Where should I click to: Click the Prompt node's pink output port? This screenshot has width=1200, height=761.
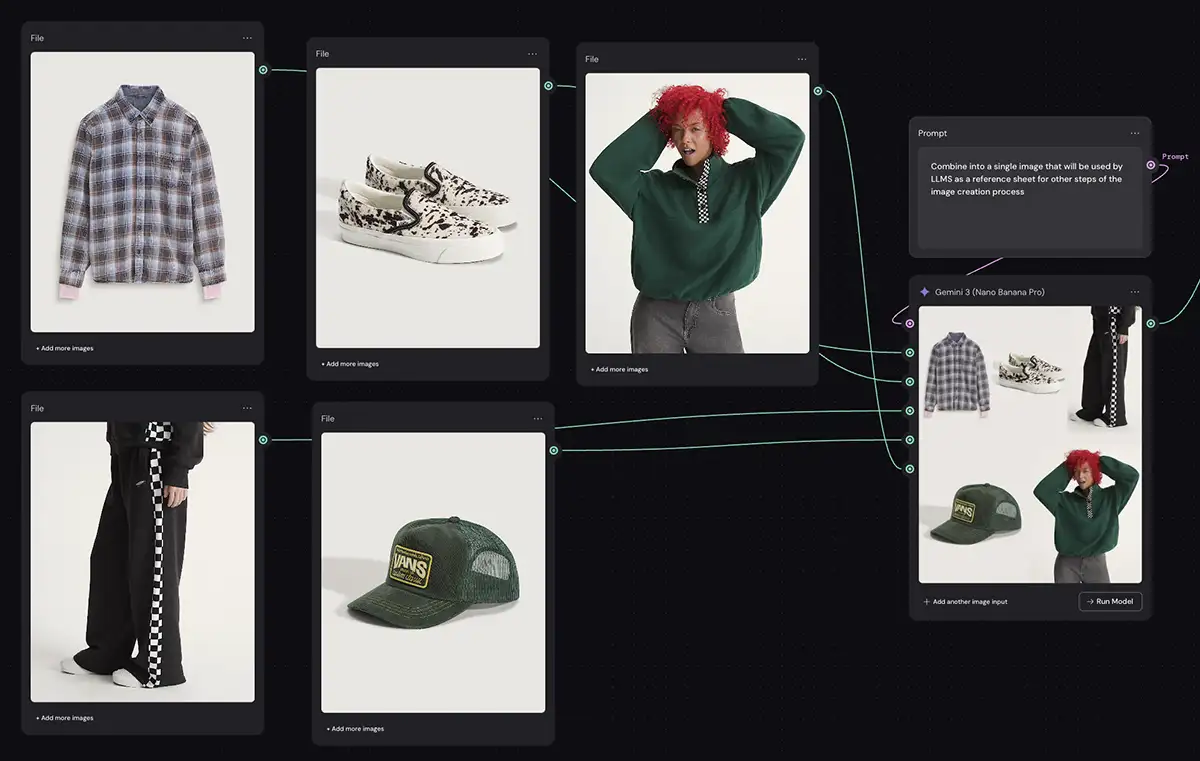click(x=1151, y=165)
